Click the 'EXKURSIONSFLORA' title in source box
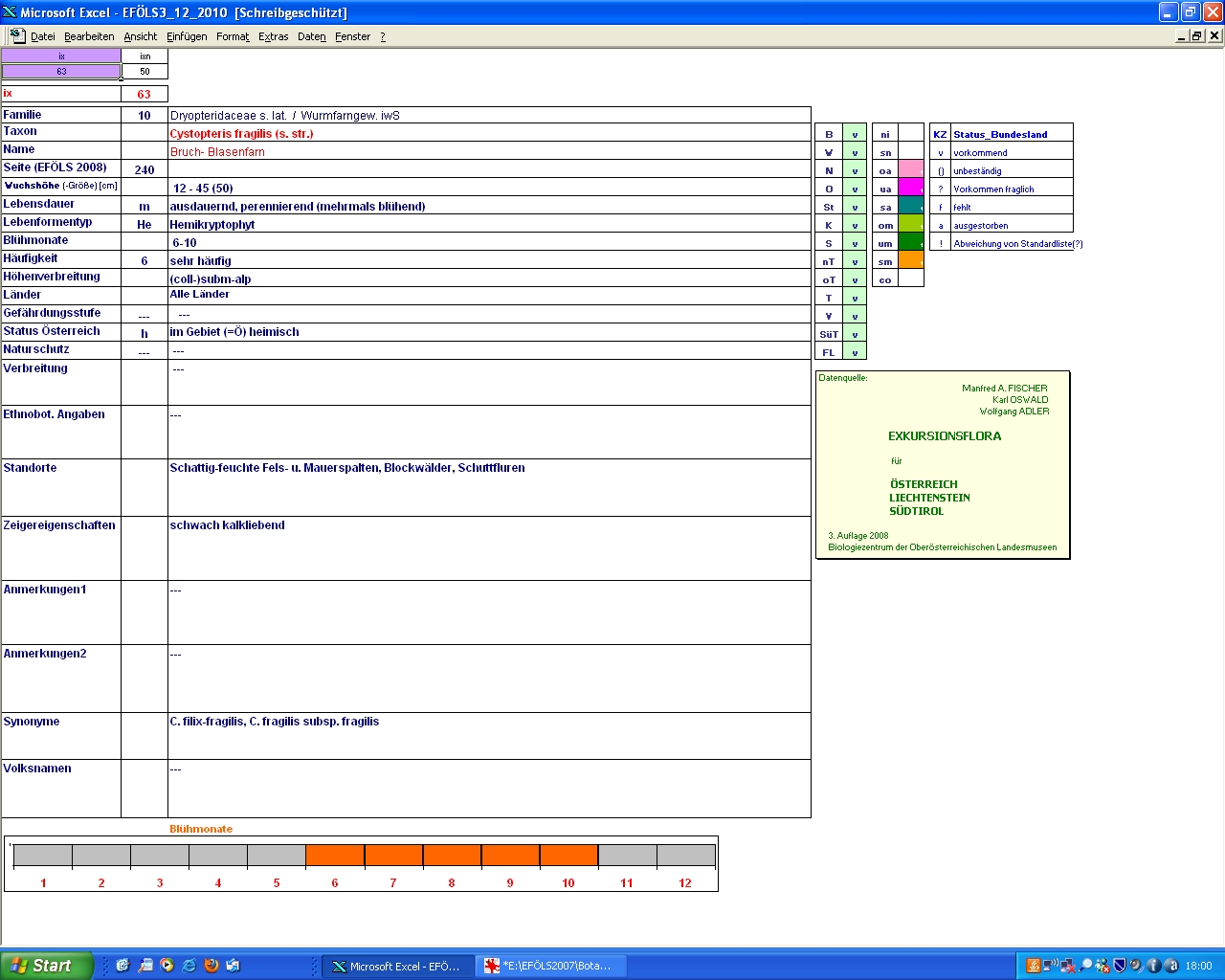Viewport: 1225px width, 980px height. 945,436
